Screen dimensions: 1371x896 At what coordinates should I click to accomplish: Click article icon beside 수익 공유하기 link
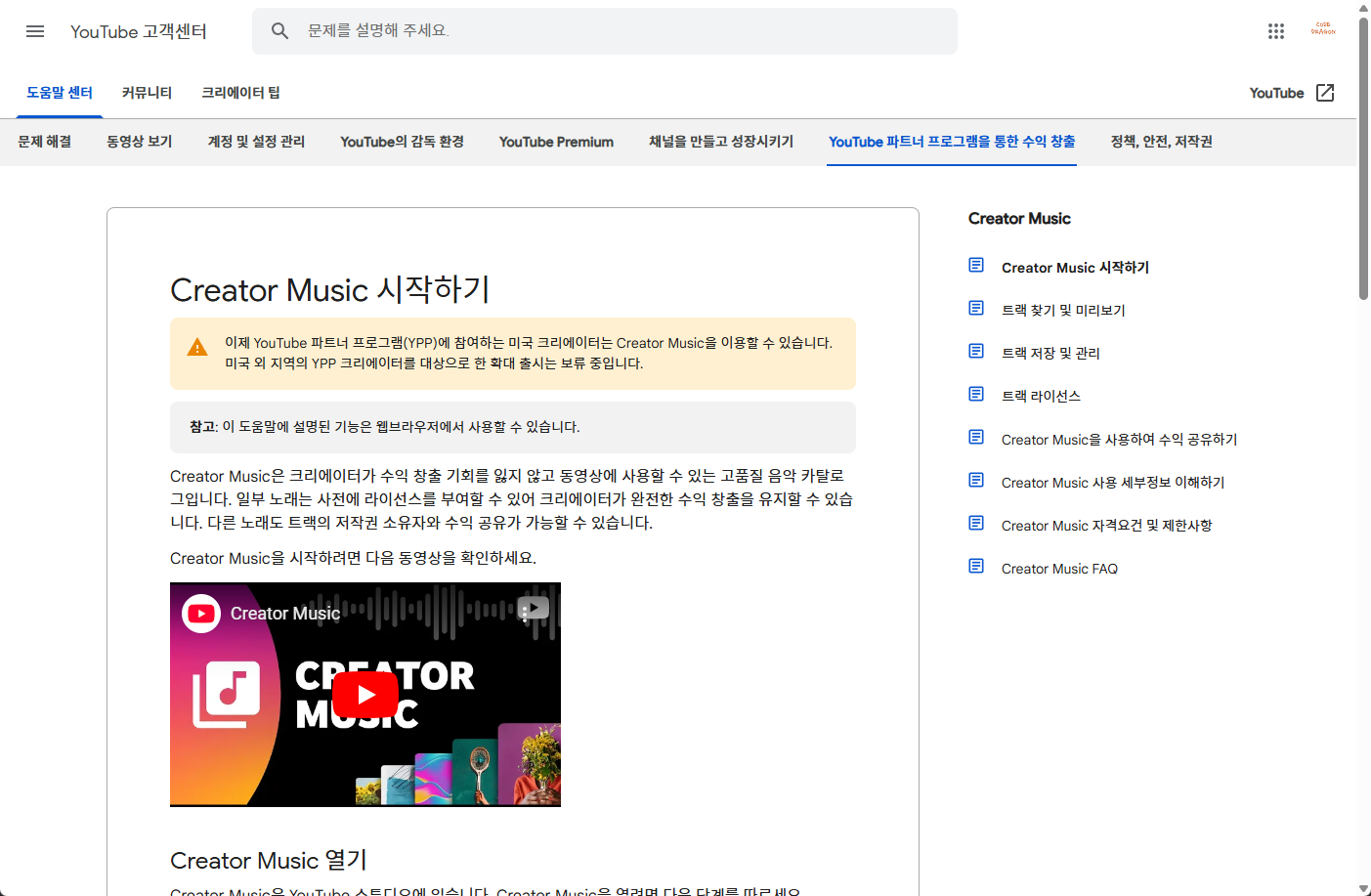[x=976, y=437]
